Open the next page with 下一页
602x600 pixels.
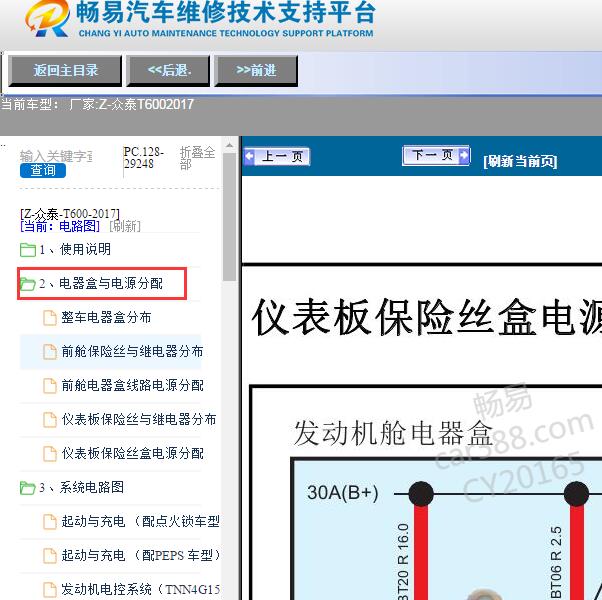pyautogui.click(x=436, y=155)
